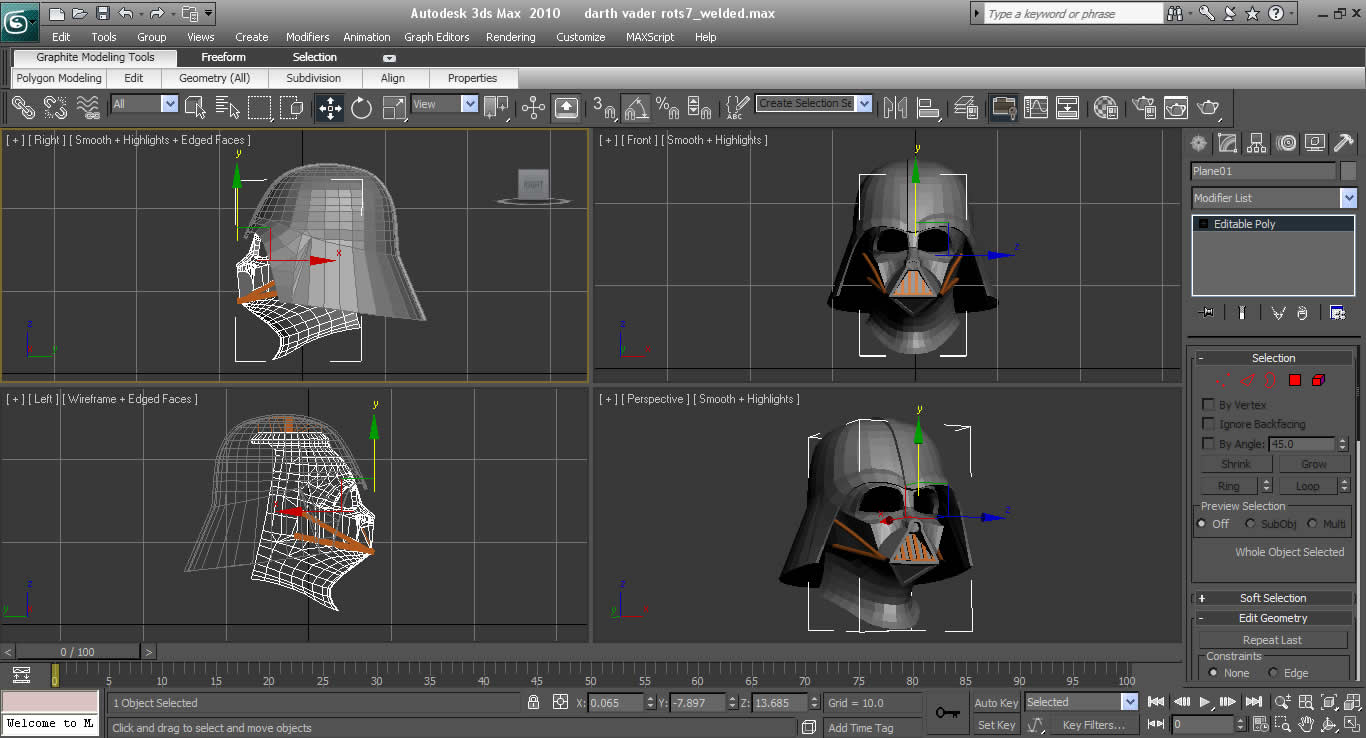Click the Unlink Selection icon

(55, 106)
